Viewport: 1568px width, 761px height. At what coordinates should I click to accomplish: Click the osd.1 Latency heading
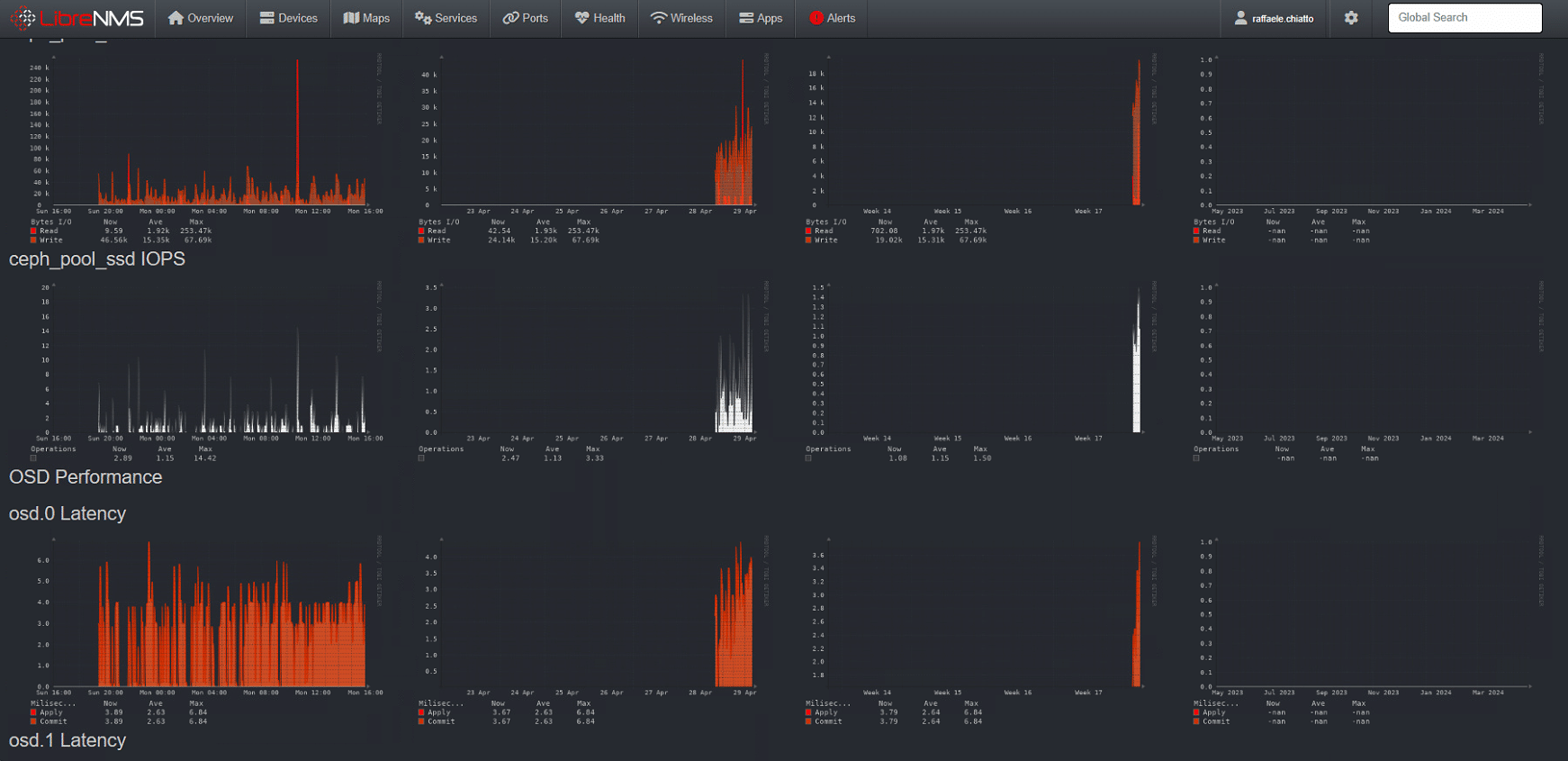pos(68,740)
